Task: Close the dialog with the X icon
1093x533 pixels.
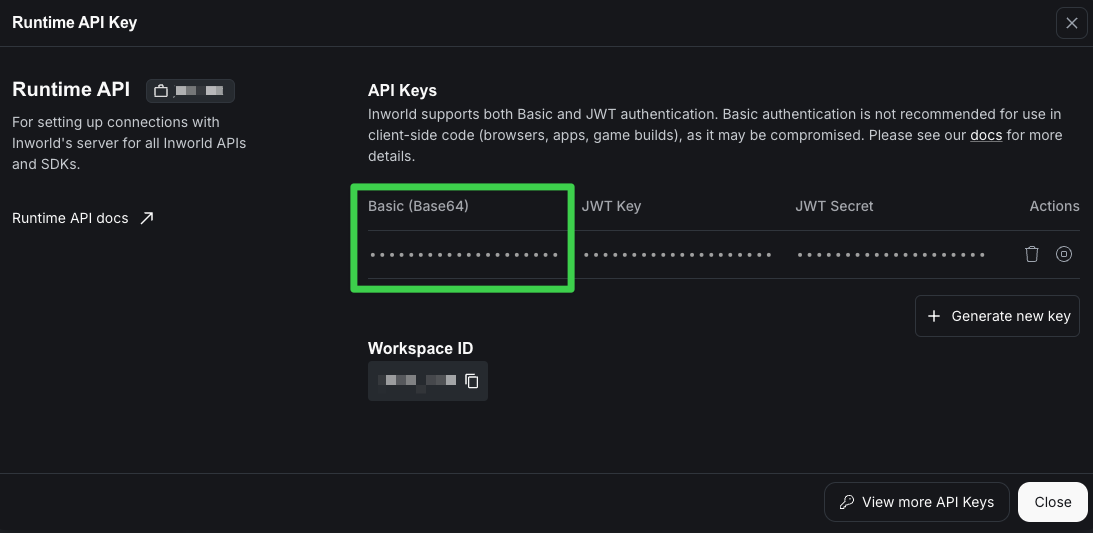Action: [x=1071, y=23]
